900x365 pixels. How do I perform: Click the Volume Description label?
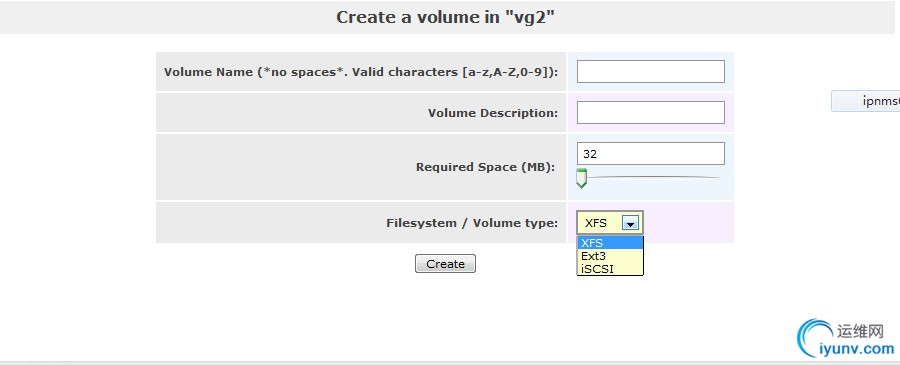pos(492,113)
